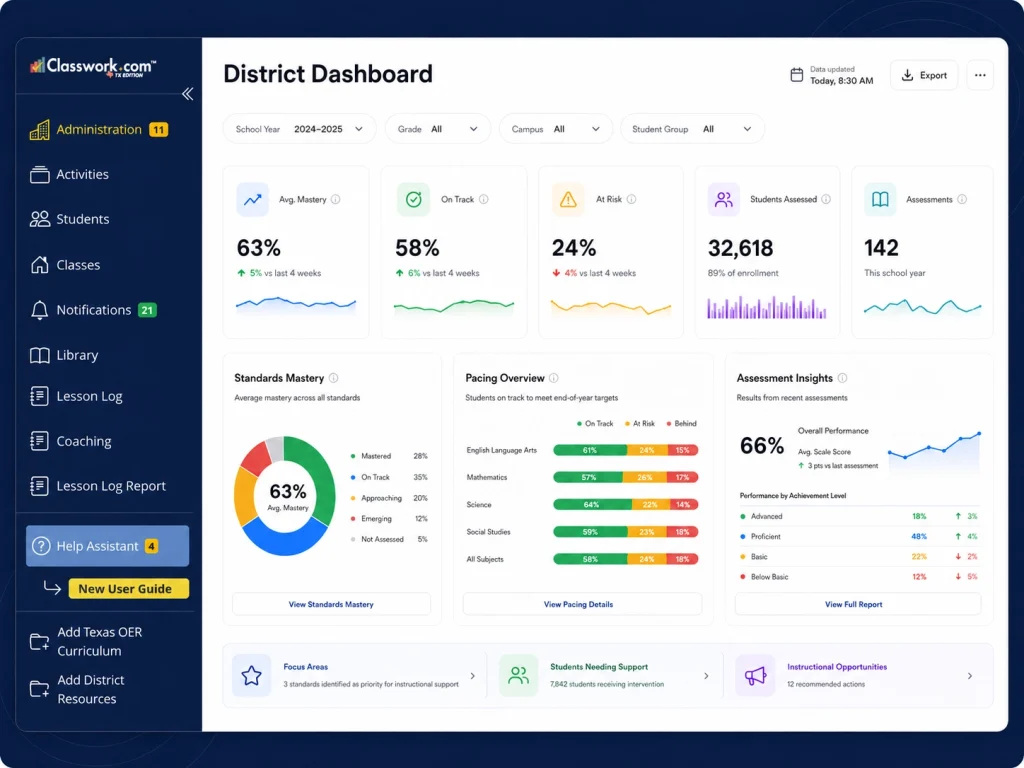Click the Not Assessed legend entry
Image resolution: width=1024 pixels, height=768 pixels.
click(x=389, y=539)
